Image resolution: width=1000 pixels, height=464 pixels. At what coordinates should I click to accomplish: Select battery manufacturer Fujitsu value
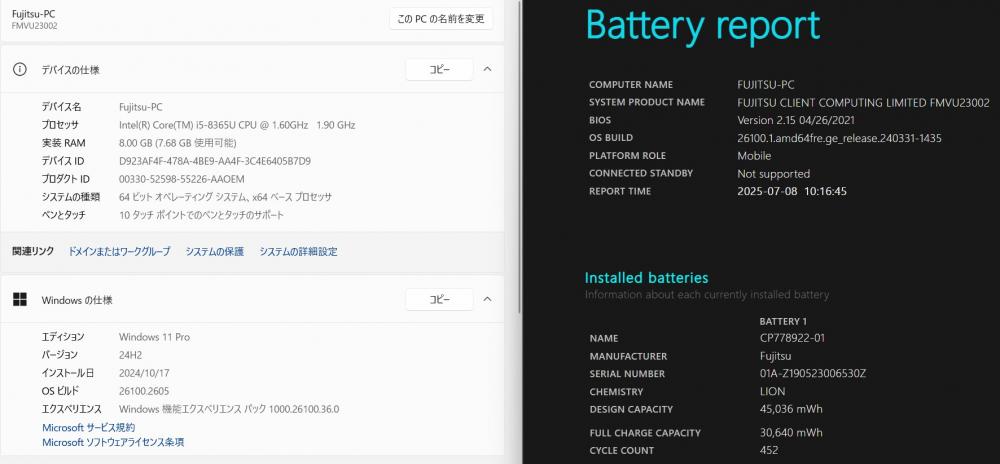pyautogui.click(x=776, y=356)
